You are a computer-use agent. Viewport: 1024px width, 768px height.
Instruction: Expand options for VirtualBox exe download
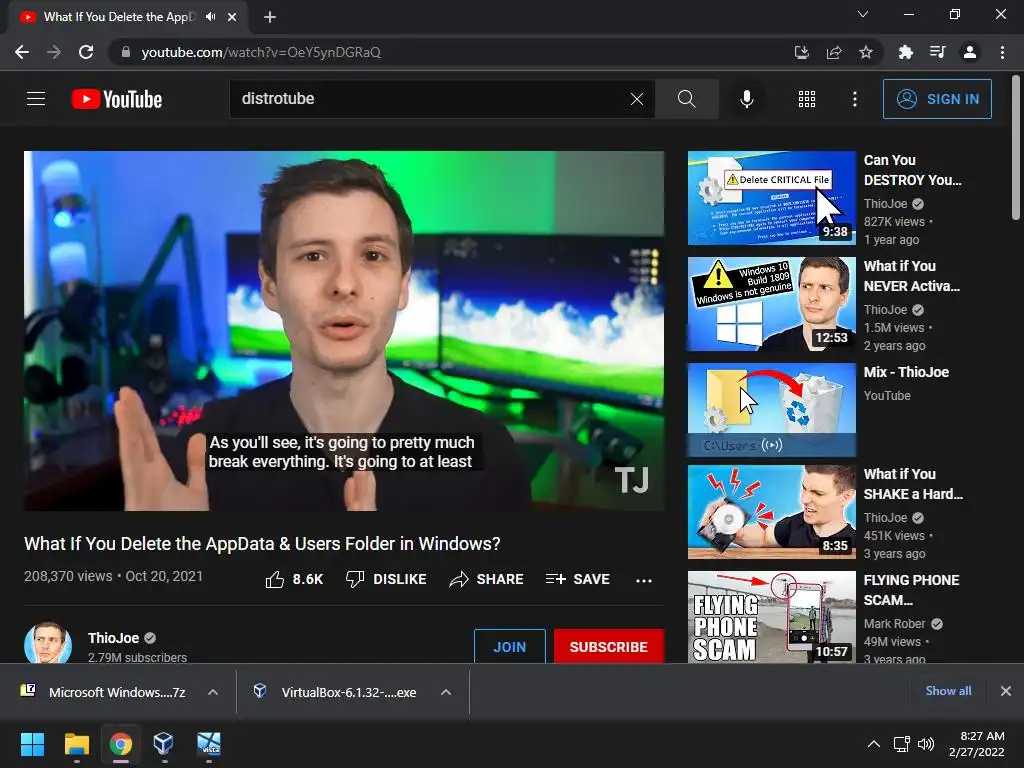tap(446, 692)
